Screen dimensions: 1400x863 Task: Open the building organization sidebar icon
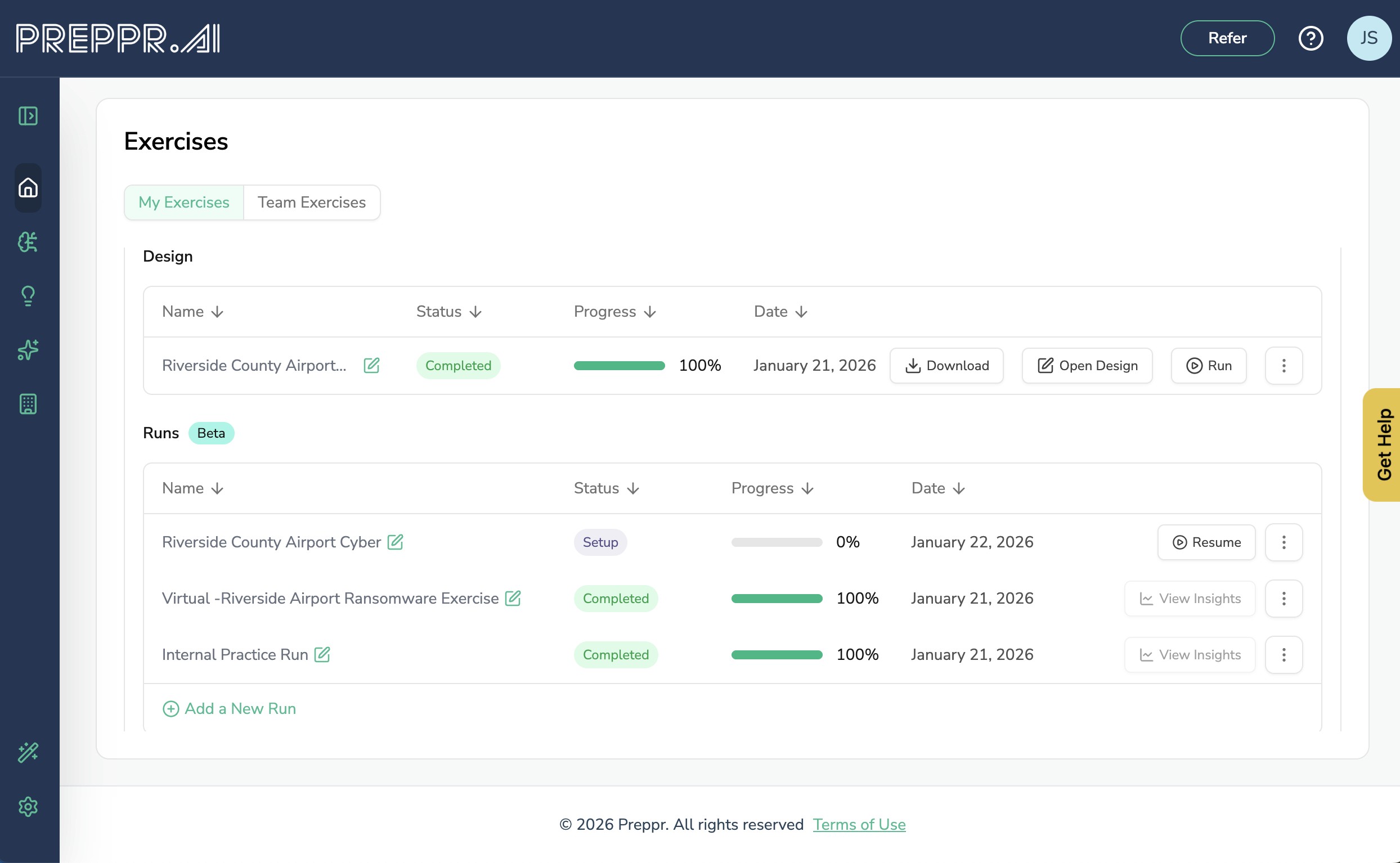click(x=28, y=404)
